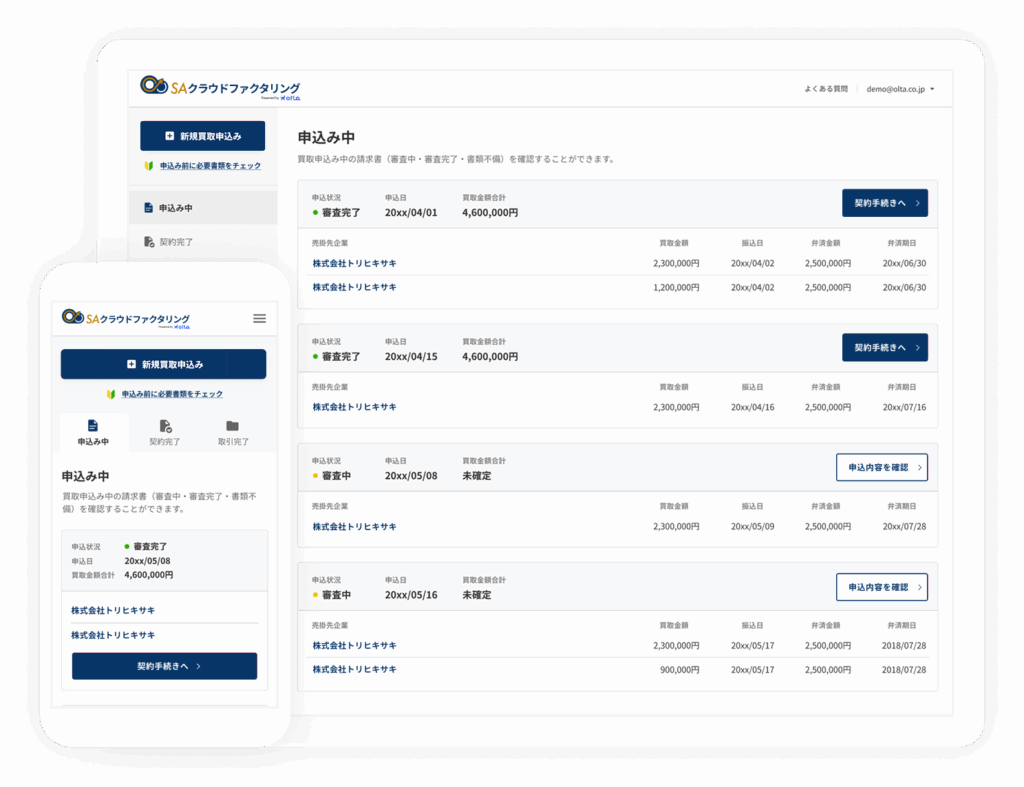This screenshot has height=787, width=1024.
Task: Click the plus icon on desktop 新規買取申込み button
Action: click(x=170, y=136)
